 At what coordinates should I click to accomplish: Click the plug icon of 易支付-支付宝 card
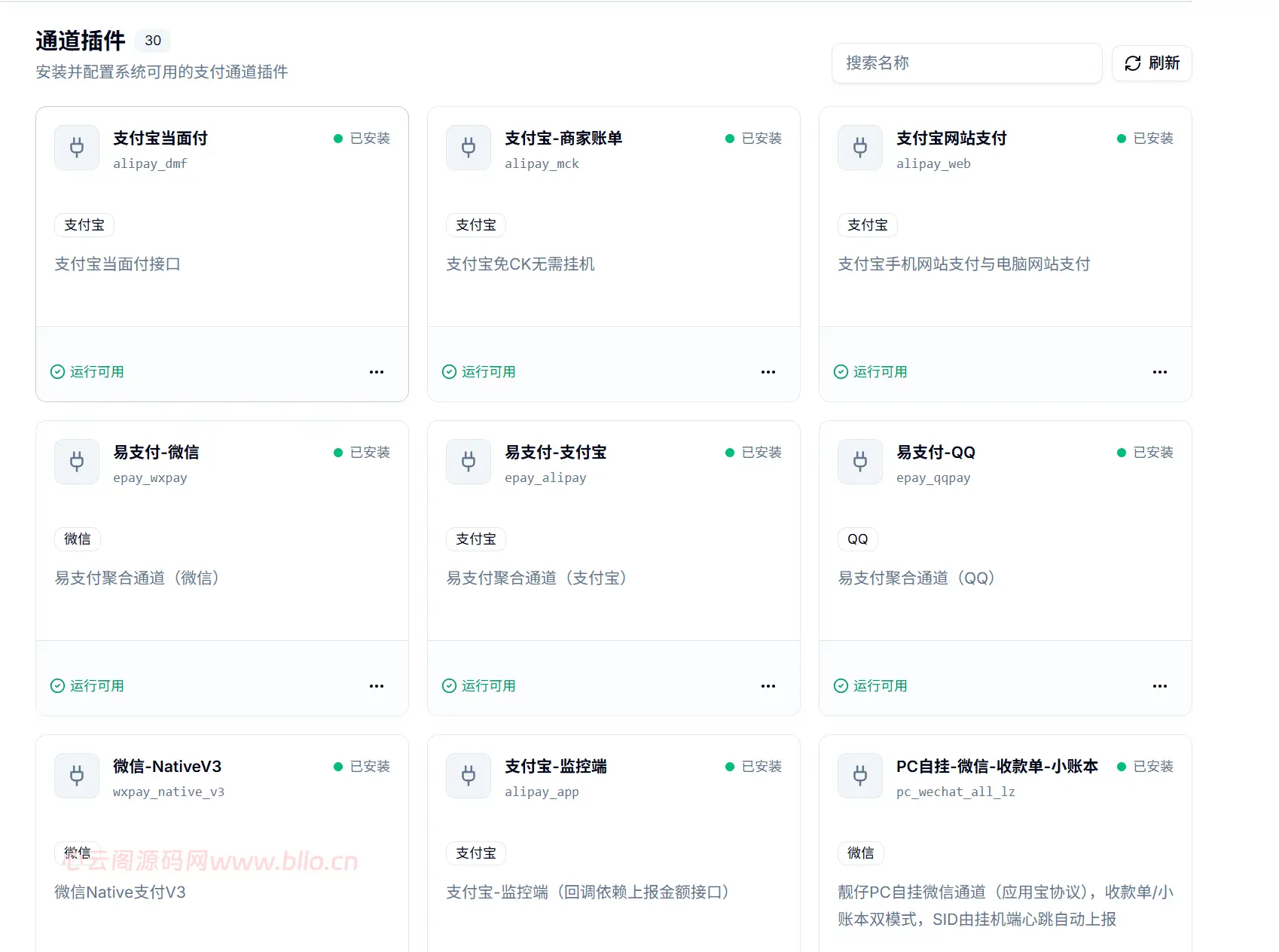click(x=469, y=461)
